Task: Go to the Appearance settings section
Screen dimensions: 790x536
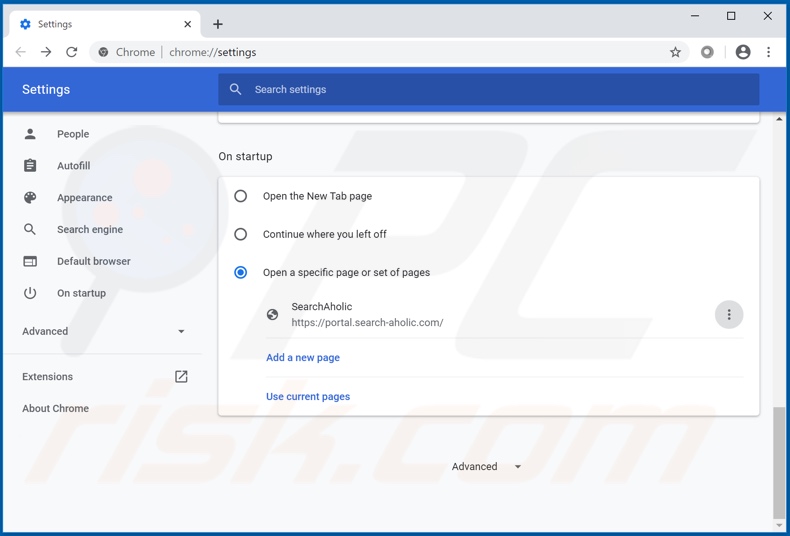Action: click(x=84, y=198)
